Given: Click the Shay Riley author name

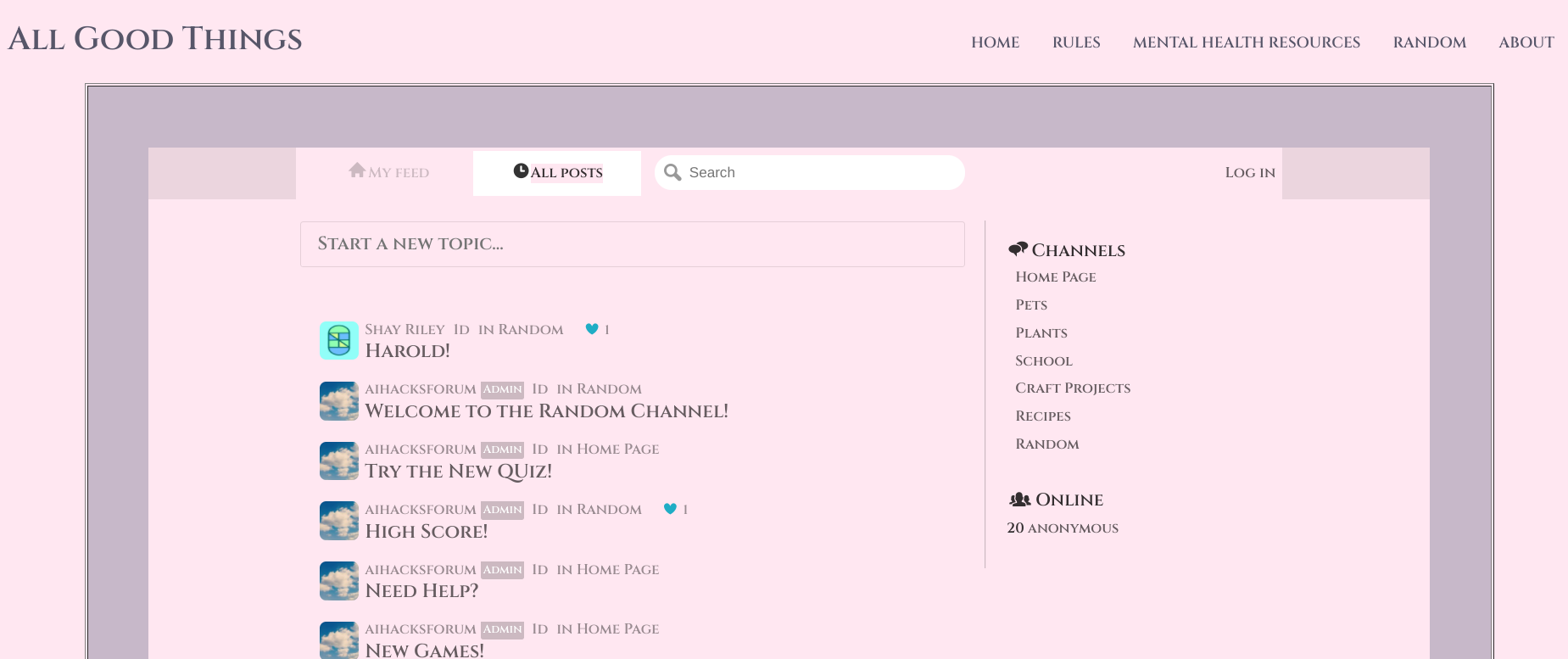Looking at the screenshot, I should pyautogui.click(x=405, y=329).
